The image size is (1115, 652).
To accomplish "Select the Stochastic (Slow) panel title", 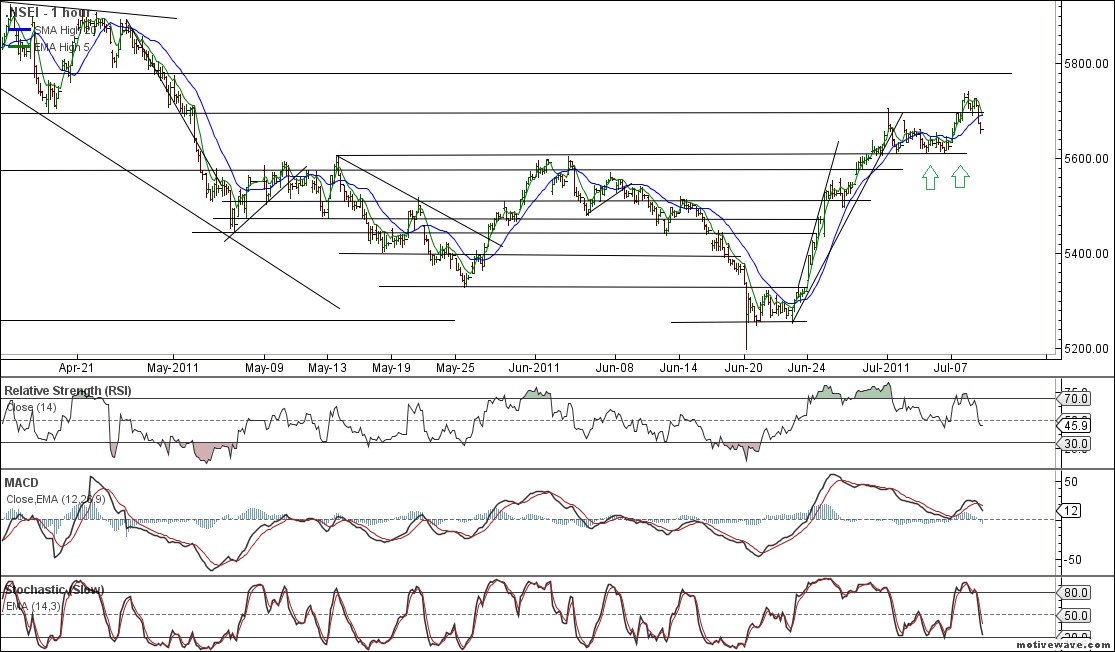I will [53, 590].
